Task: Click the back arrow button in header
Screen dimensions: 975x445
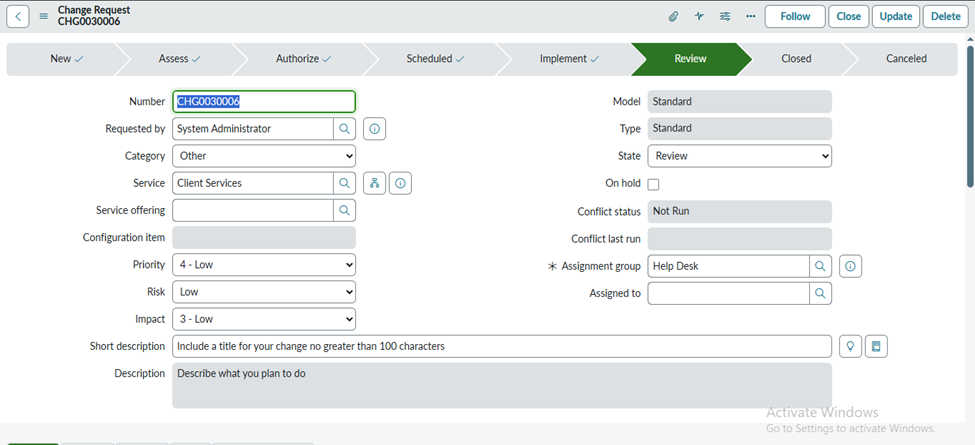Action: [x=18, y=17]
